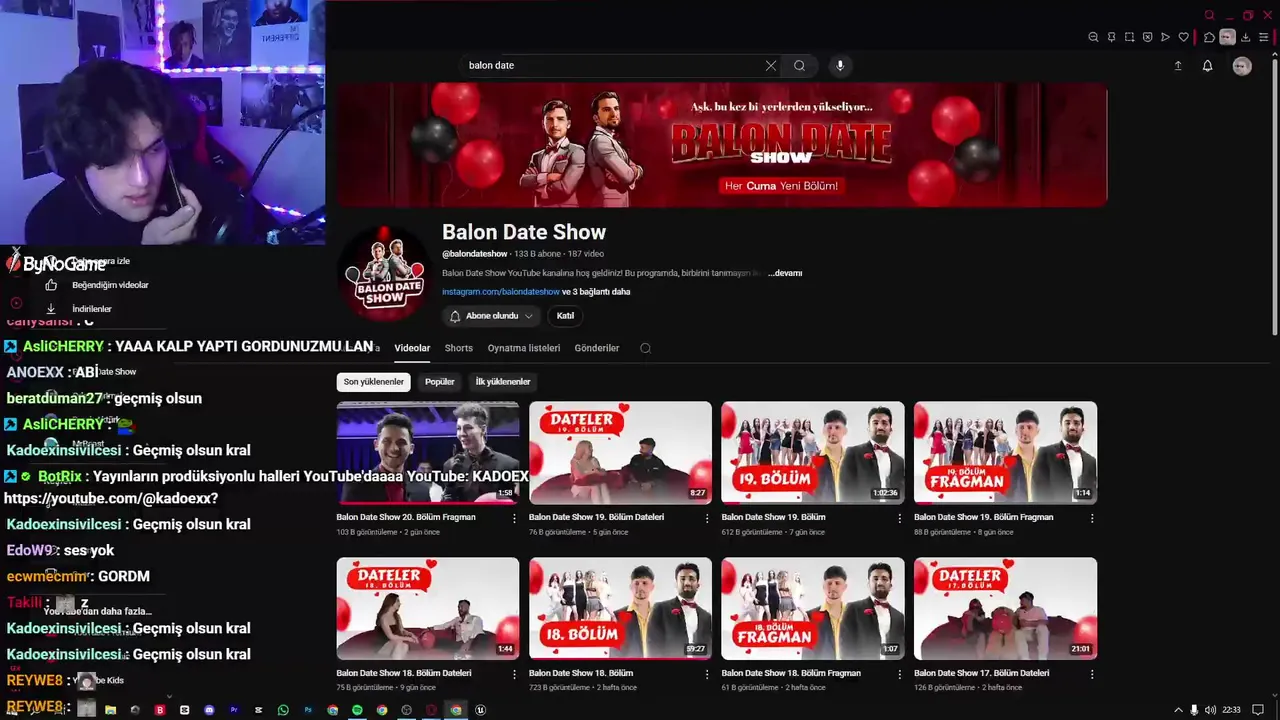Open File Explorer from the taskbar
Image resolution: width=1280 pixels, height=720 pixels.
pos(110,710)
